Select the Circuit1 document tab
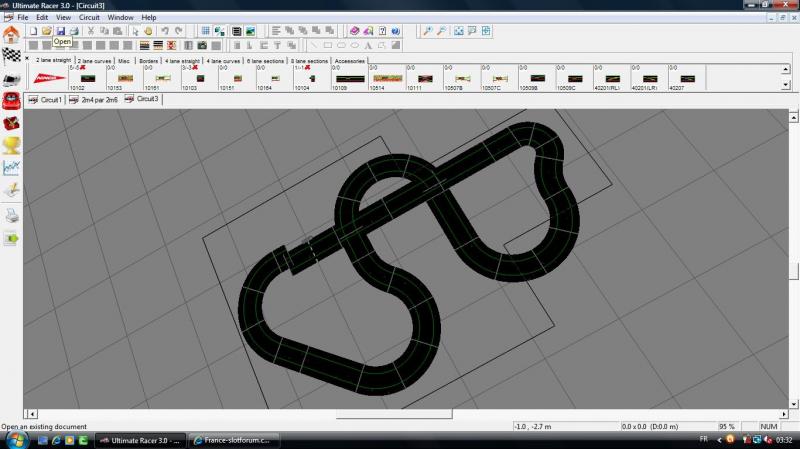The width and height of the screenshot is (800, 449). pyautogui.click(x=44, y=100)
